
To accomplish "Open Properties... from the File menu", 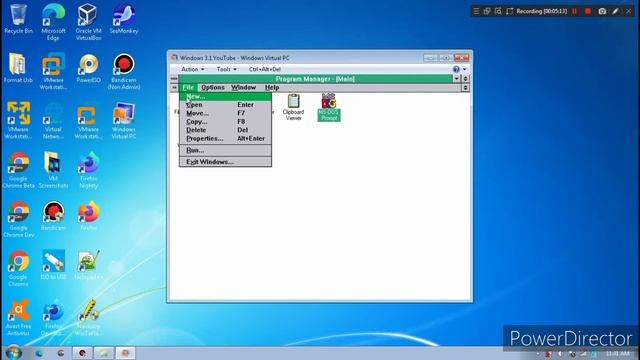I will point(225,138).
